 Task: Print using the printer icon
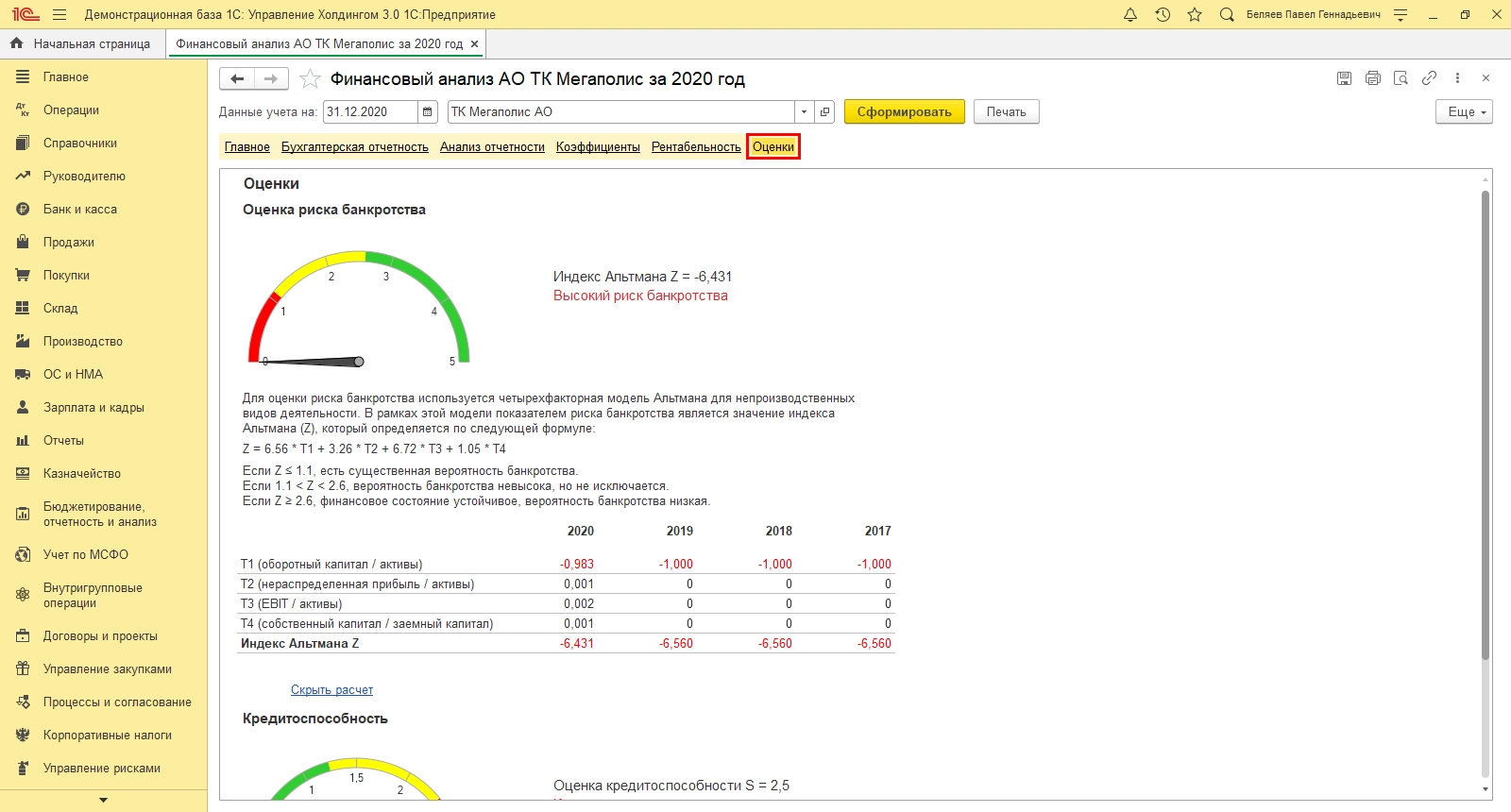1373,78
